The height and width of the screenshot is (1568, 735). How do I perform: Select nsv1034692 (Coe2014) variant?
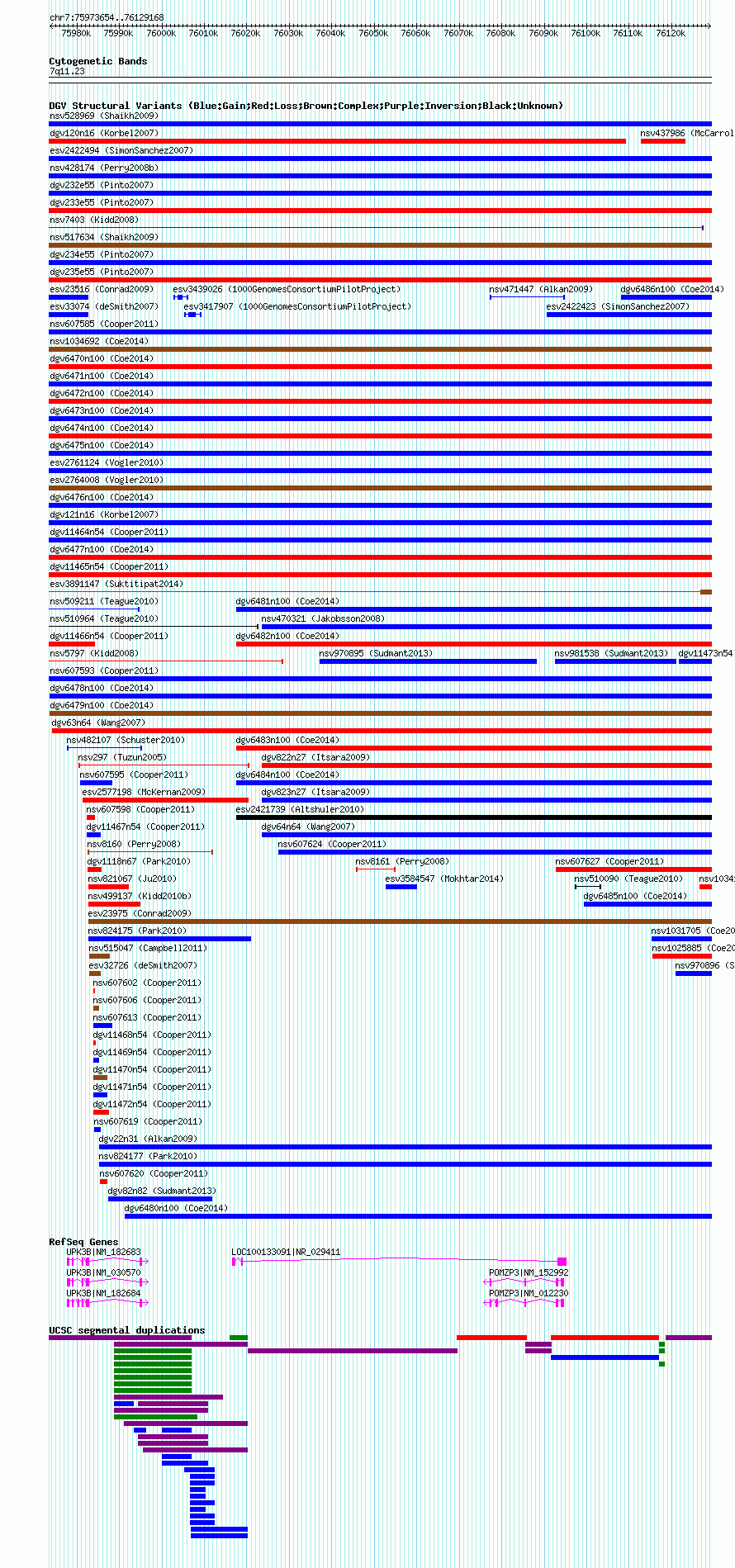tap(99, 341)
